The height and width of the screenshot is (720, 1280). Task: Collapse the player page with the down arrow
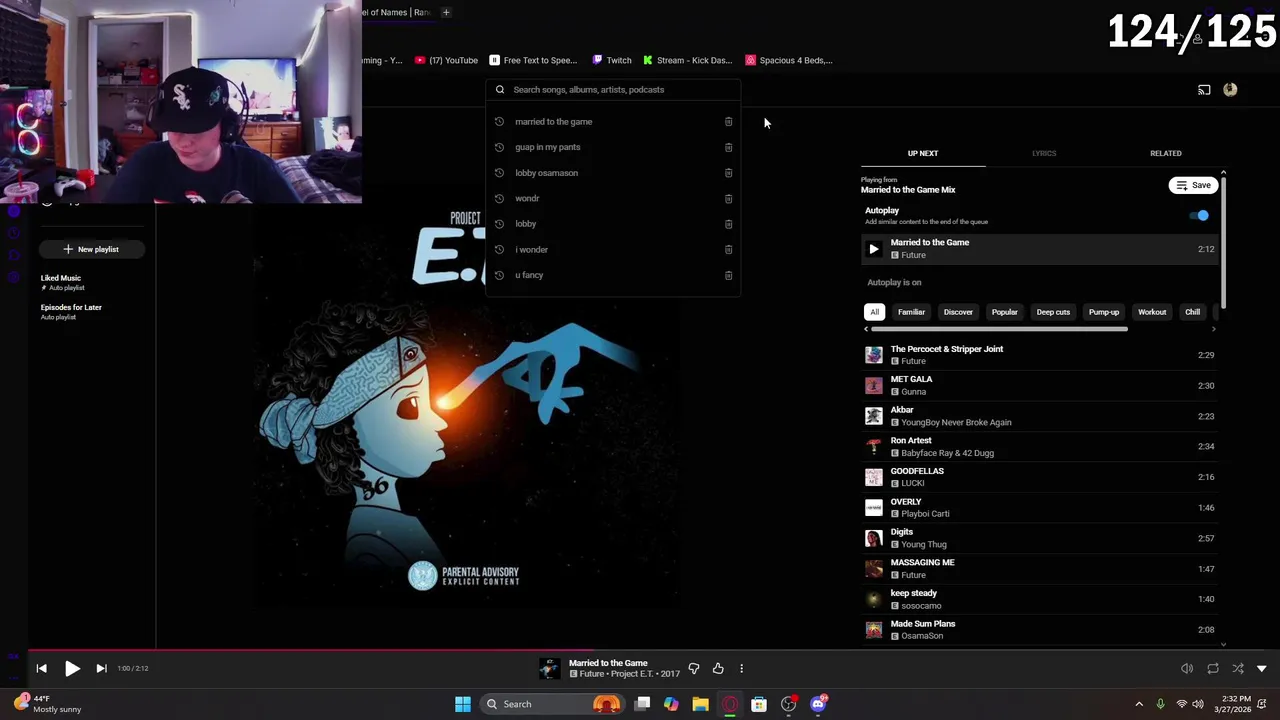(x=1262, y=668)
